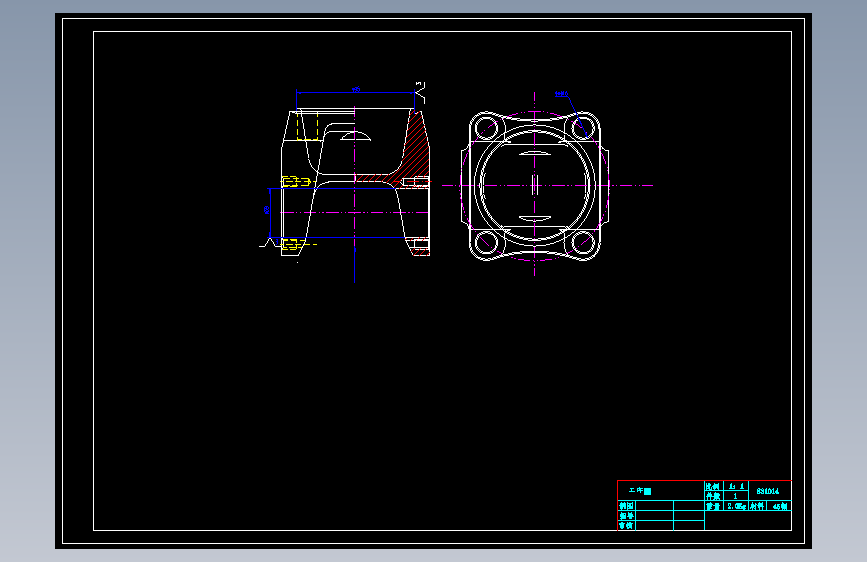Click the 831014 drawing number
This screenshot has height=562, width=867.
[x=767, y=491]
